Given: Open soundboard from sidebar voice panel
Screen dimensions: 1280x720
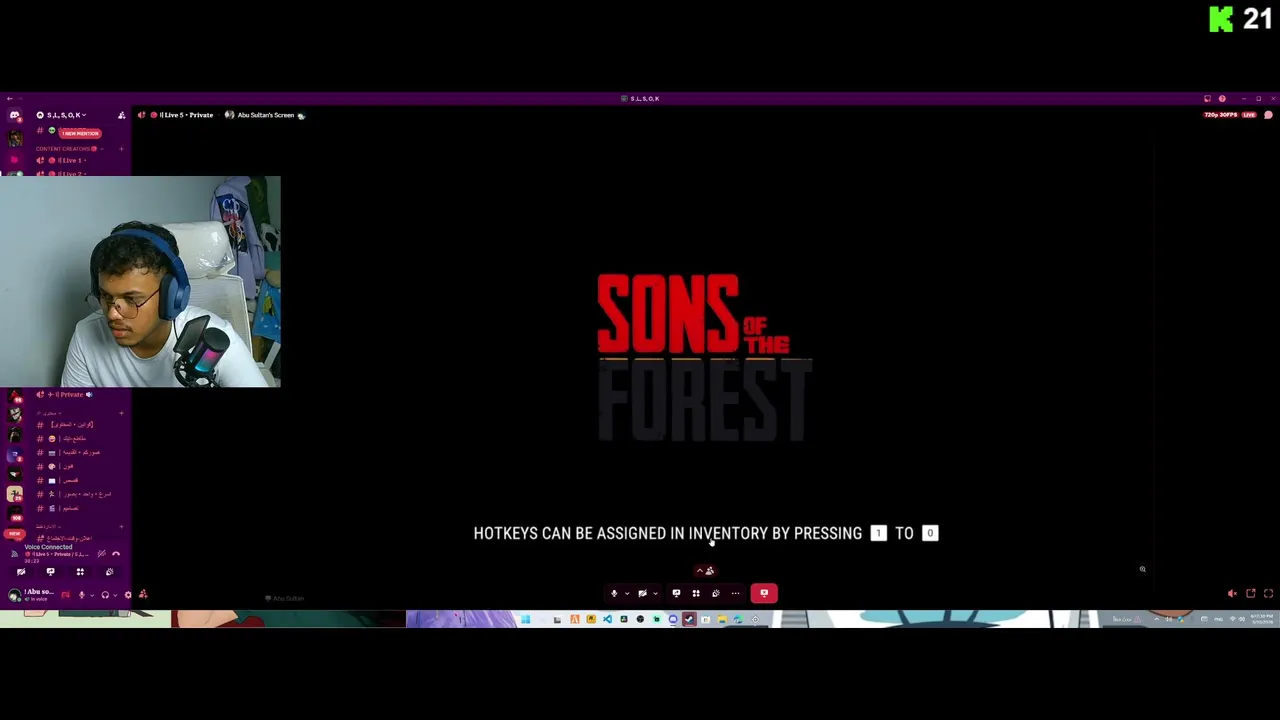Looking at the screenshot, I should pos(109,572).
